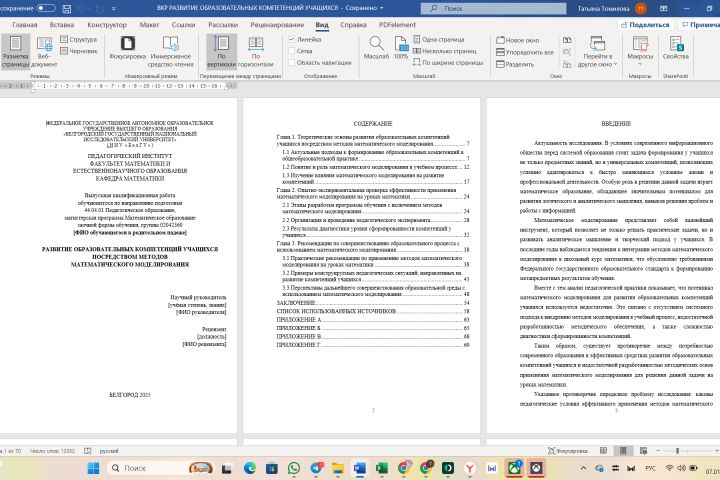Expand the Макросы dropdown

(x=640, y=64)
